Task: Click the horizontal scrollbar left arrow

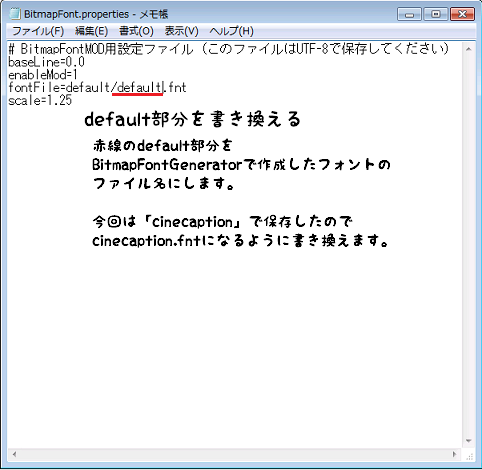Action: pyautogui.click(x=14, y=454)
